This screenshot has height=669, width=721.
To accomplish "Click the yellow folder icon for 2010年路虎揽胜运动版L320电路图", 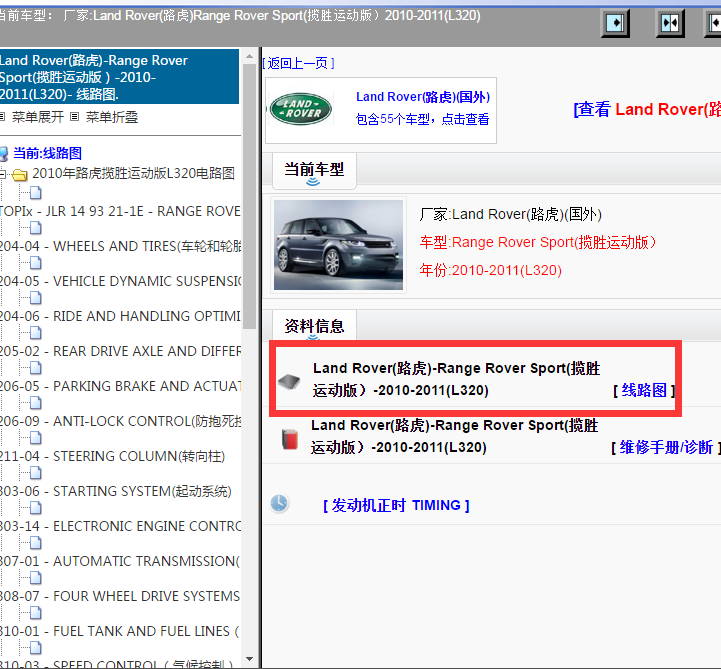I will coord(19,175).
